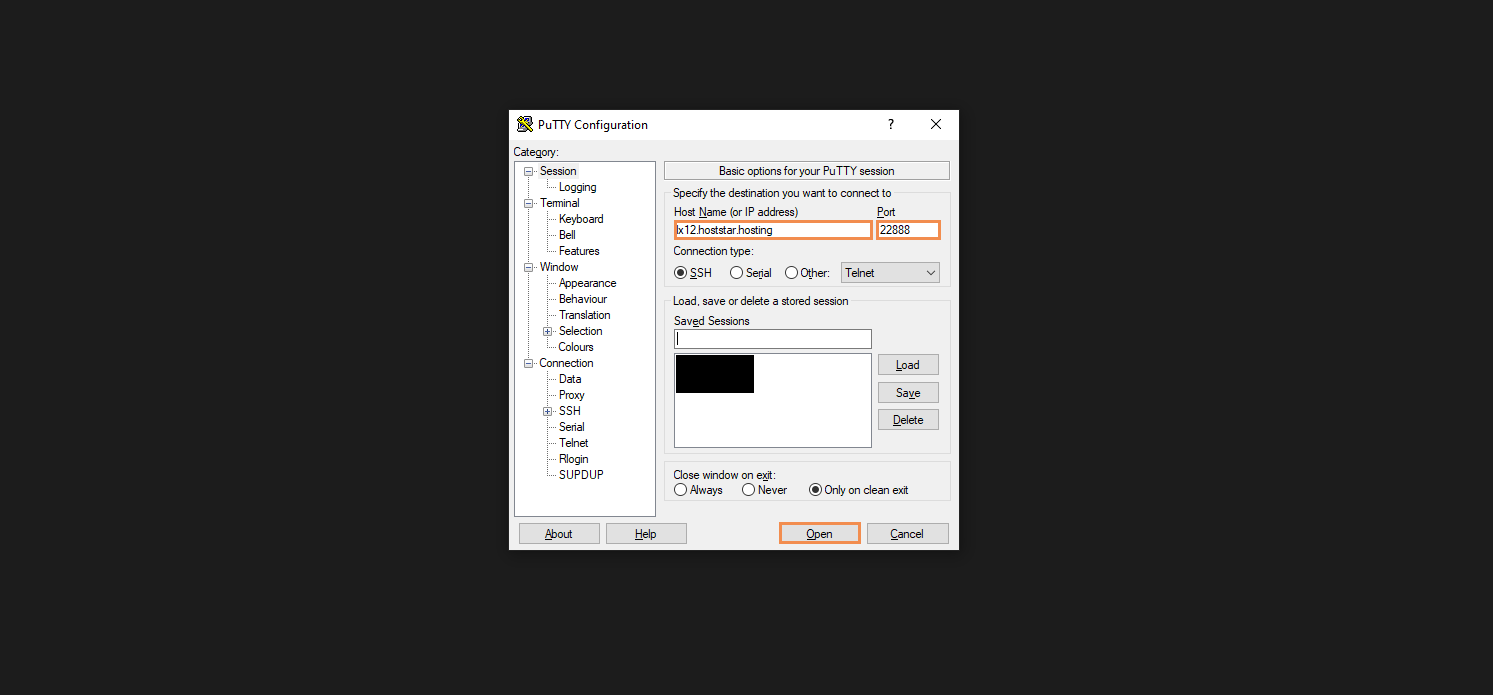Collapse the Terminal tree node

tap(529, 203)
